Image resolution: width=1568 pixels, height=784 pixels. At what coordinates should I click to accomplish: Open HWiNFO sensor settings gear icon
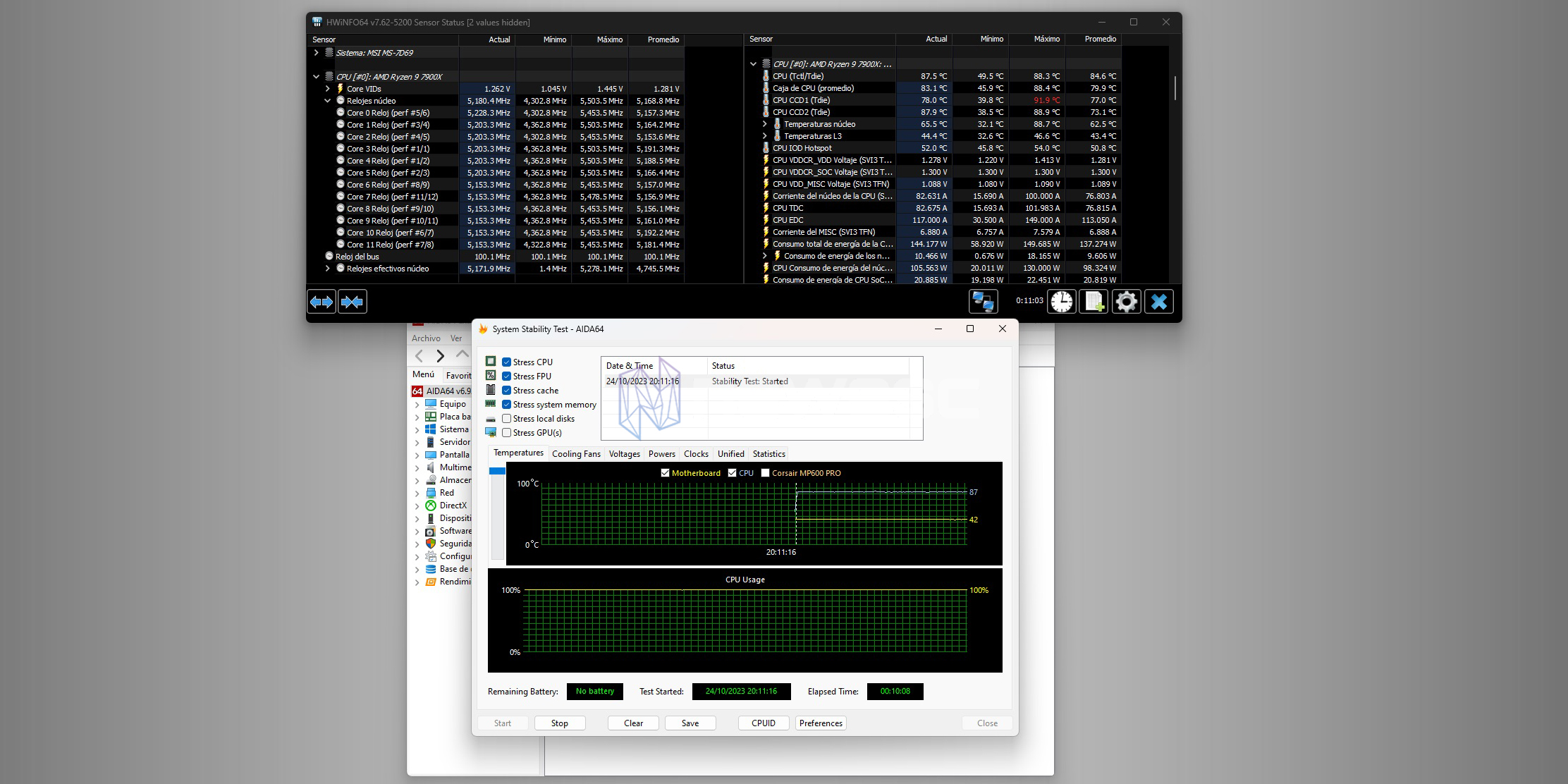point(1127,302)
